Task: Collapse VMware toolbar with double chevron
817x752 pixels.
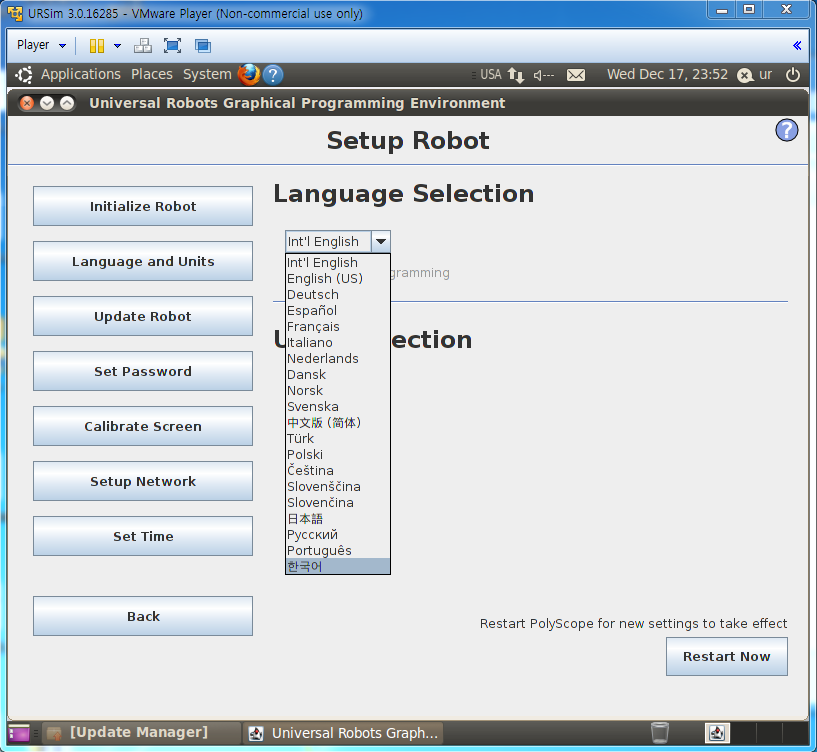Action: pos(797,46)
